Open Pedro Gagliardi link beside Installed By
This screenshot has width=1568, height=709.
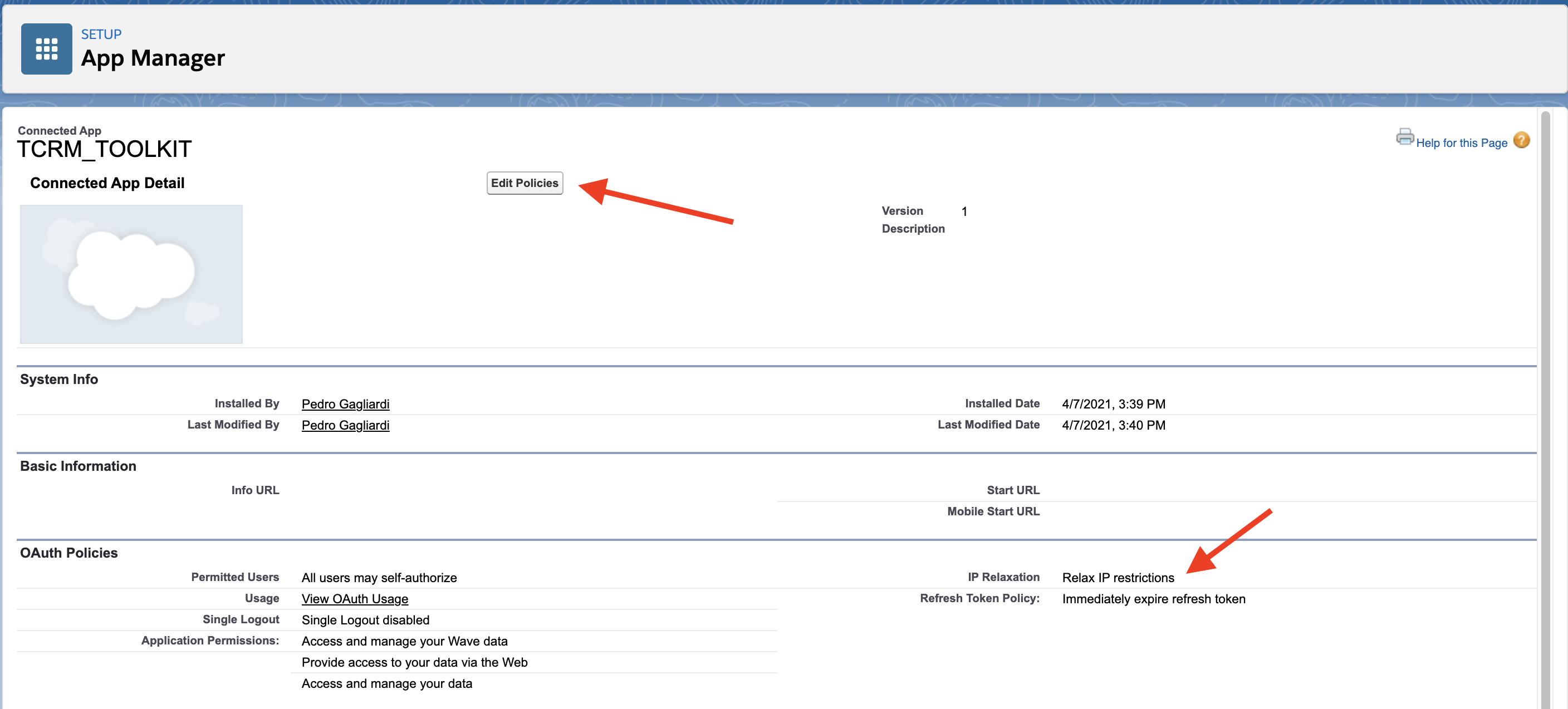pos(345,404)
